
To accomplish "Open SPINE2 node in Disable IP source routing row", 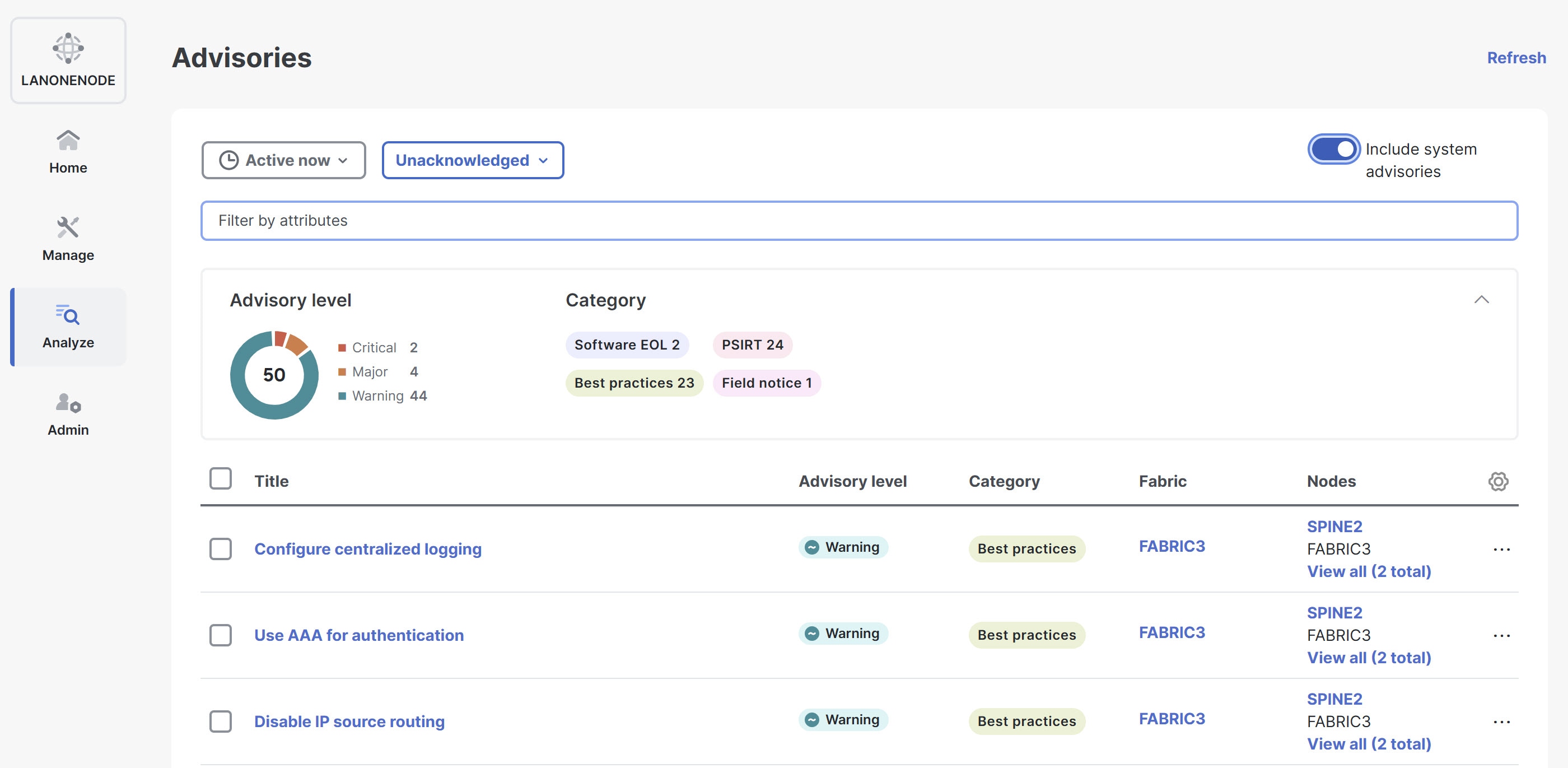I will [1334, 699].
